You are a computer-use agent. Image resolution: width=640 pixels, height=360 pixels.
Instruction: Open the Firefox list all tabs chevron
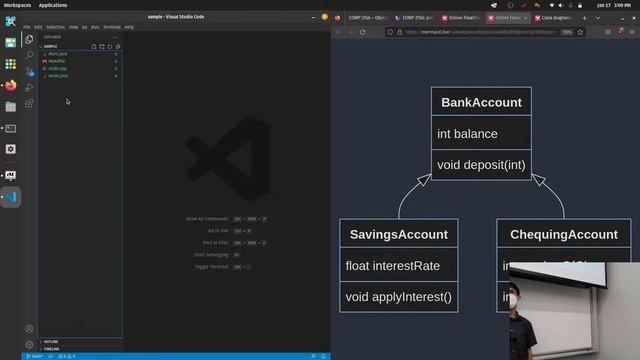[598, 18]
